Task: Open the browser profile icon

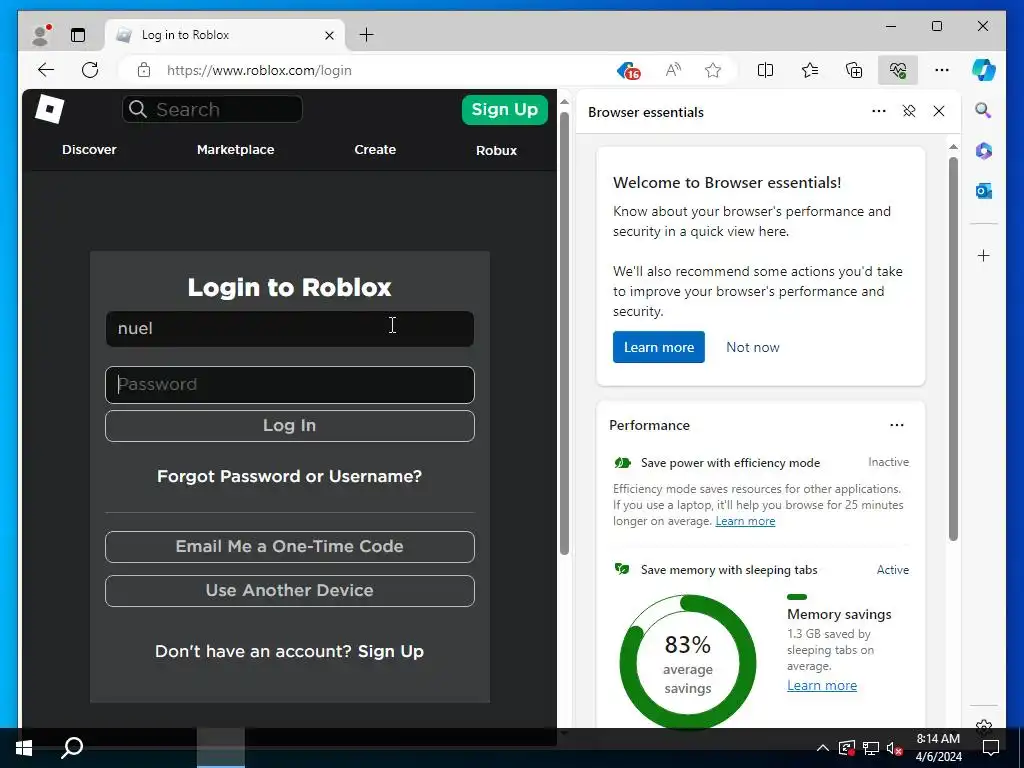Action: pos(41,35)
